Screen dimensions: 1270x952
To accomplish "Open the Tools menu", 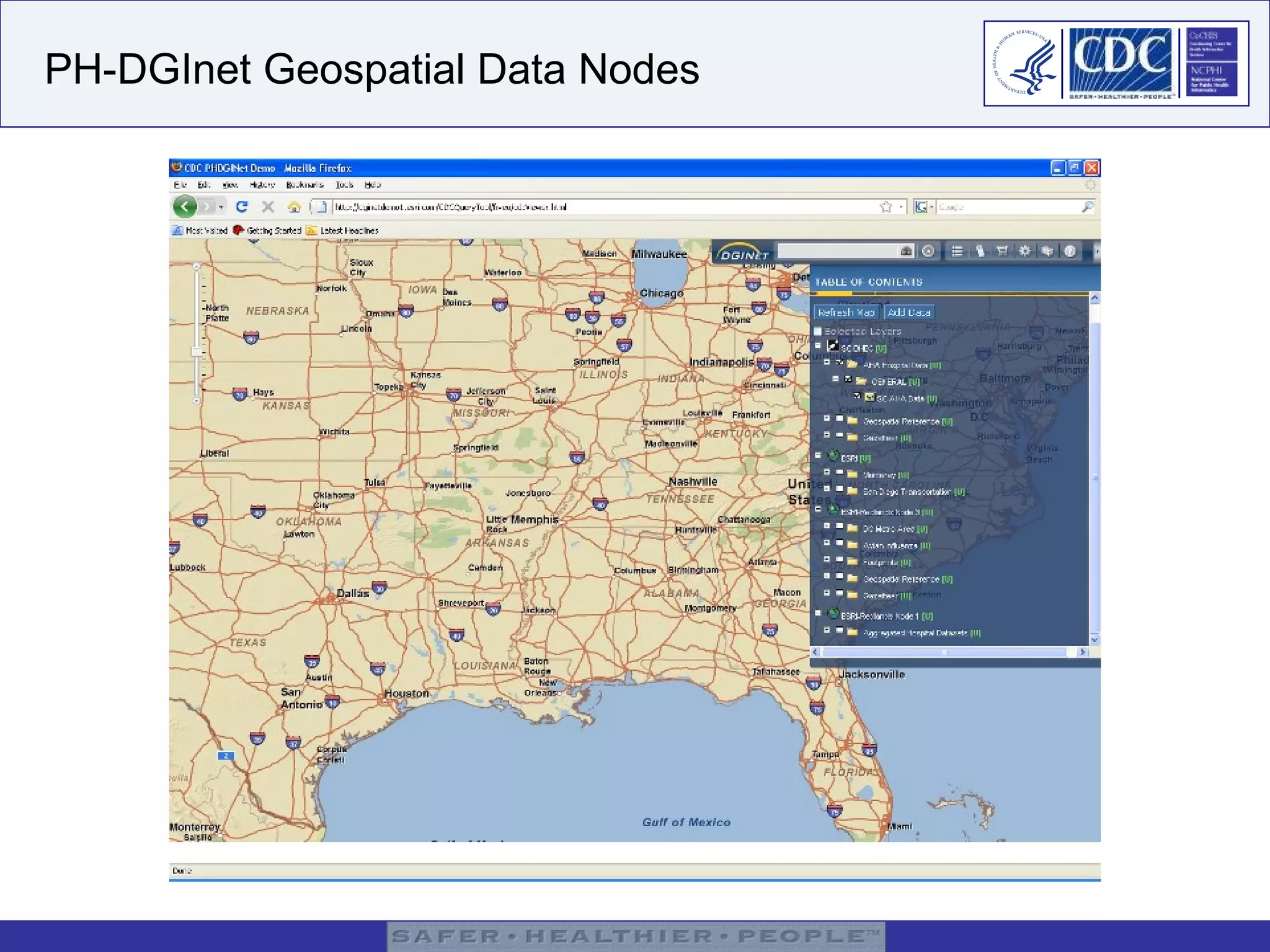I will [344, 185].
